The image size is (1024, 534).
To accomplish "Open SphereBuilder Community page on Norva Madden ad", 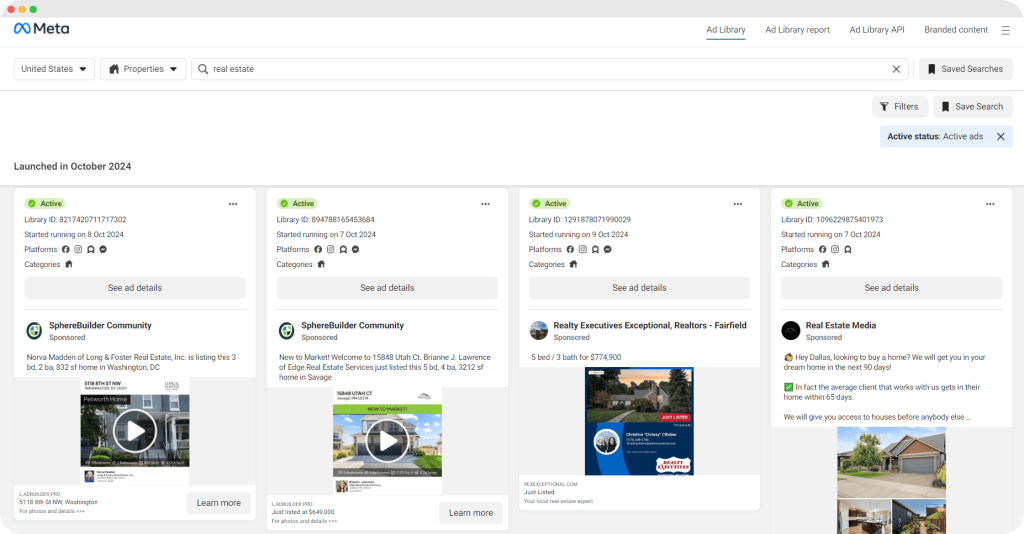I will click(100, 325).
